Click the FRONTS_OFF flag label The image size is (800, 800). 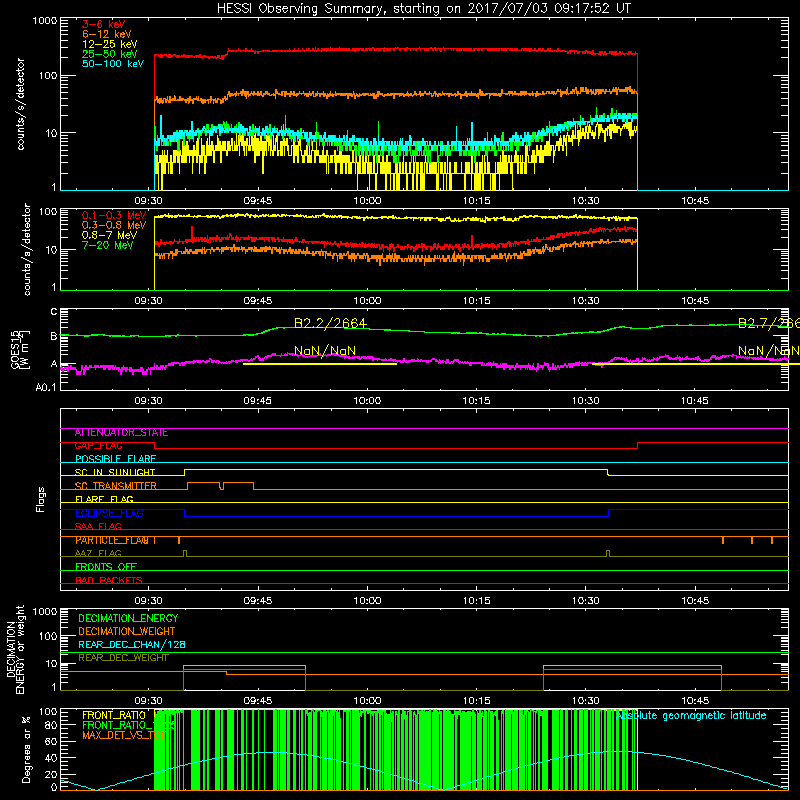coord(106,567)
